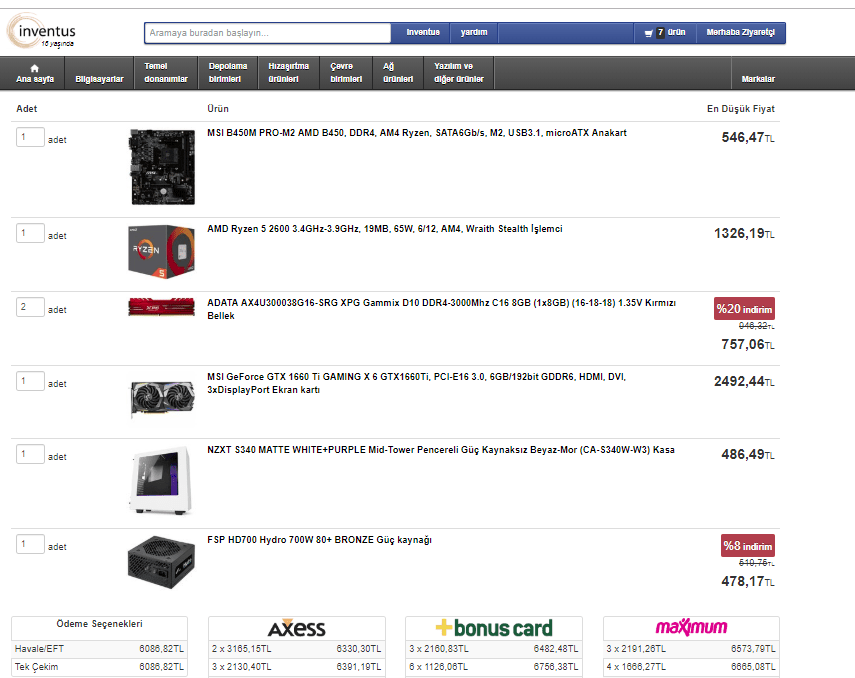Click the inventus logo
This screenshot has height=678, width=855.
click(x=42, y=32)
